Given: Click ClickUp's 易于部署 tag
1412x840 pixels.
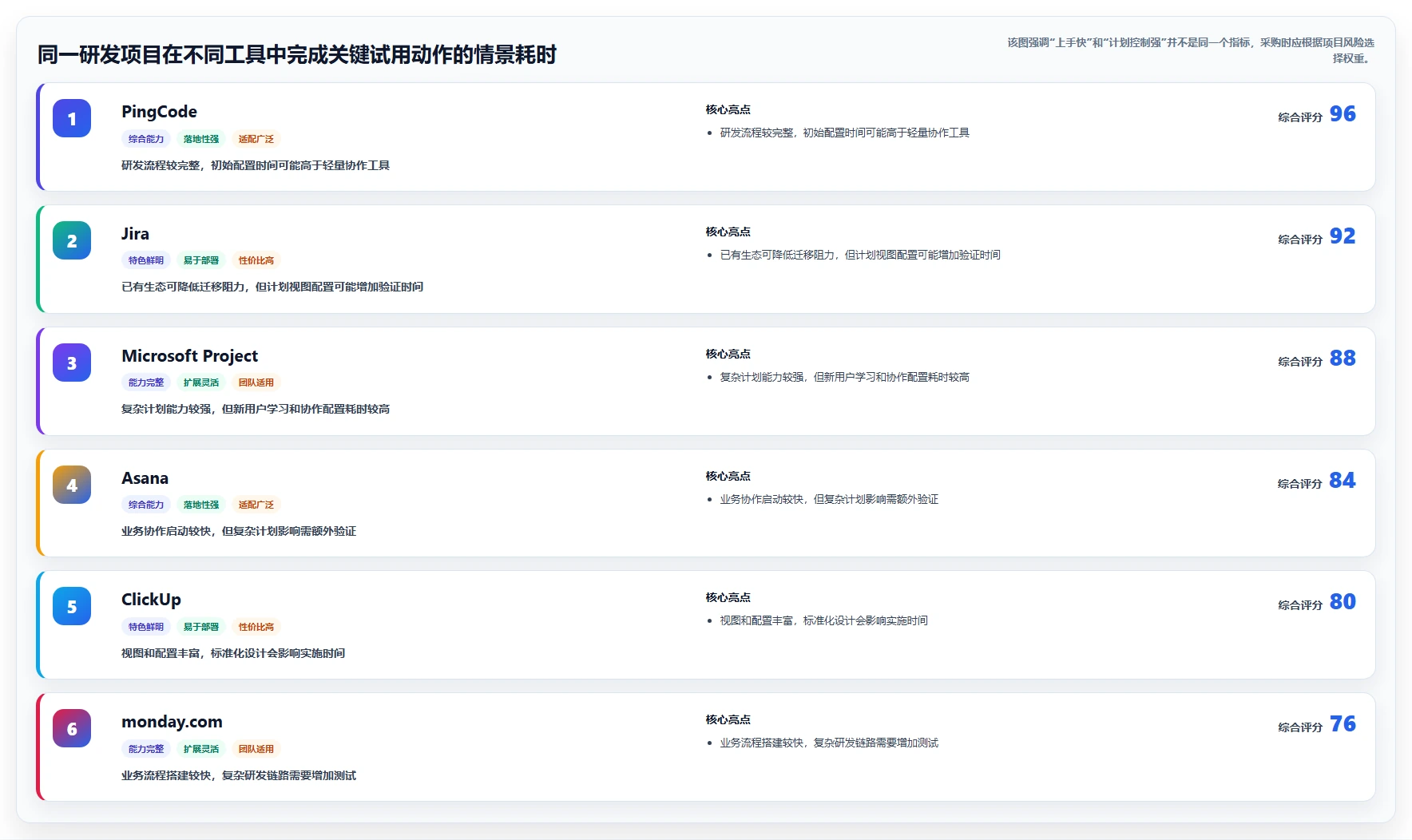Looking at the screenshot, I should (x=201, y=627).
